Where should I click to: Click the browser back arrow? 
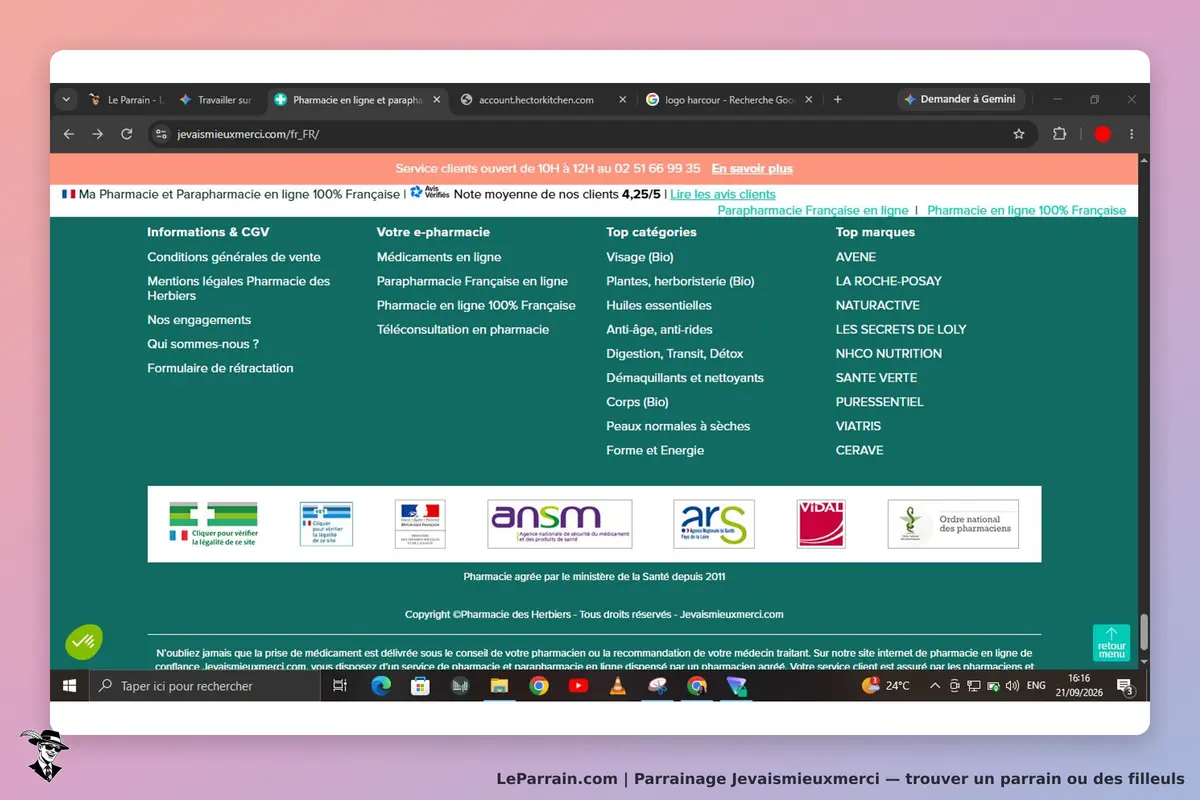point(68,134)
